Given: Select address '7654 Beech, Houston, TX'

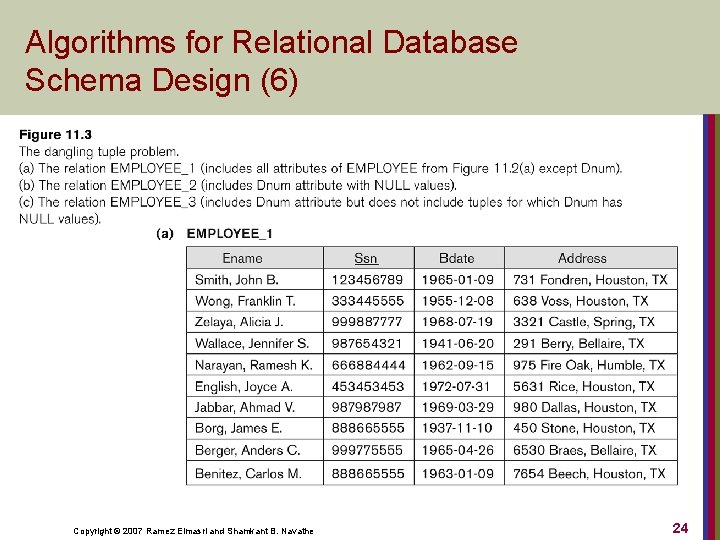Looking at the screenshot, I should pos(589,473).
